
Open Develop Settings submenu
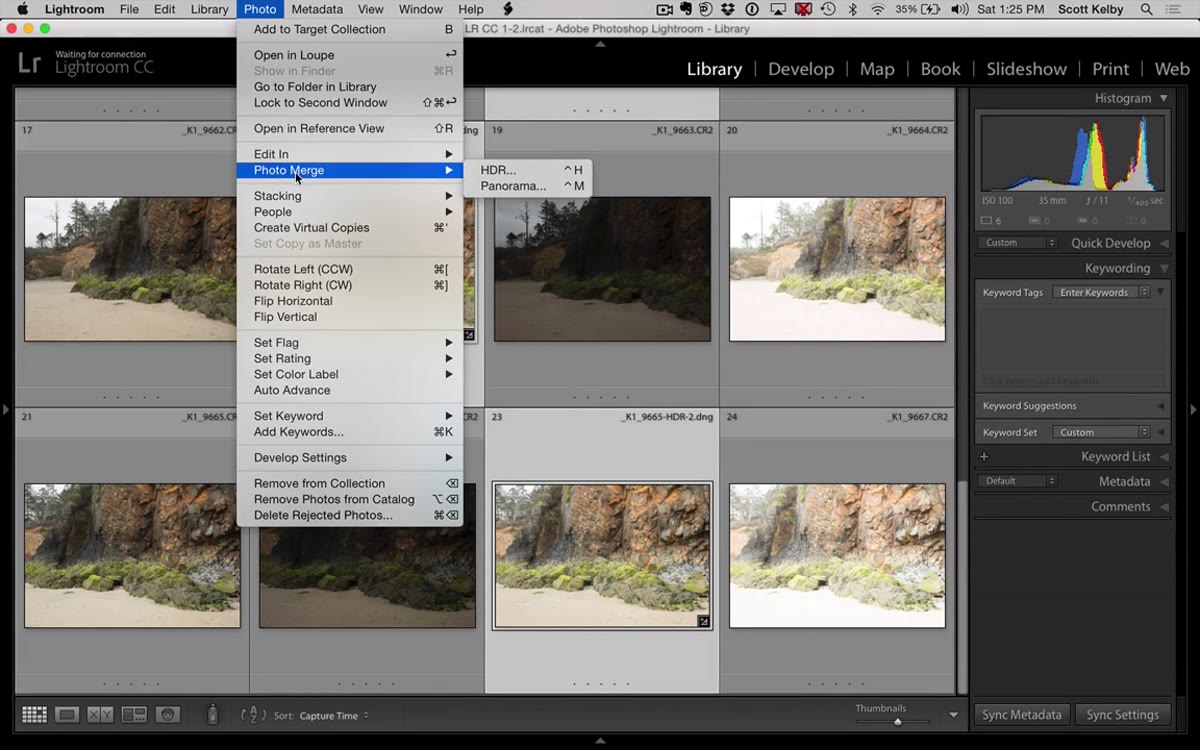[x=350, y=458]
